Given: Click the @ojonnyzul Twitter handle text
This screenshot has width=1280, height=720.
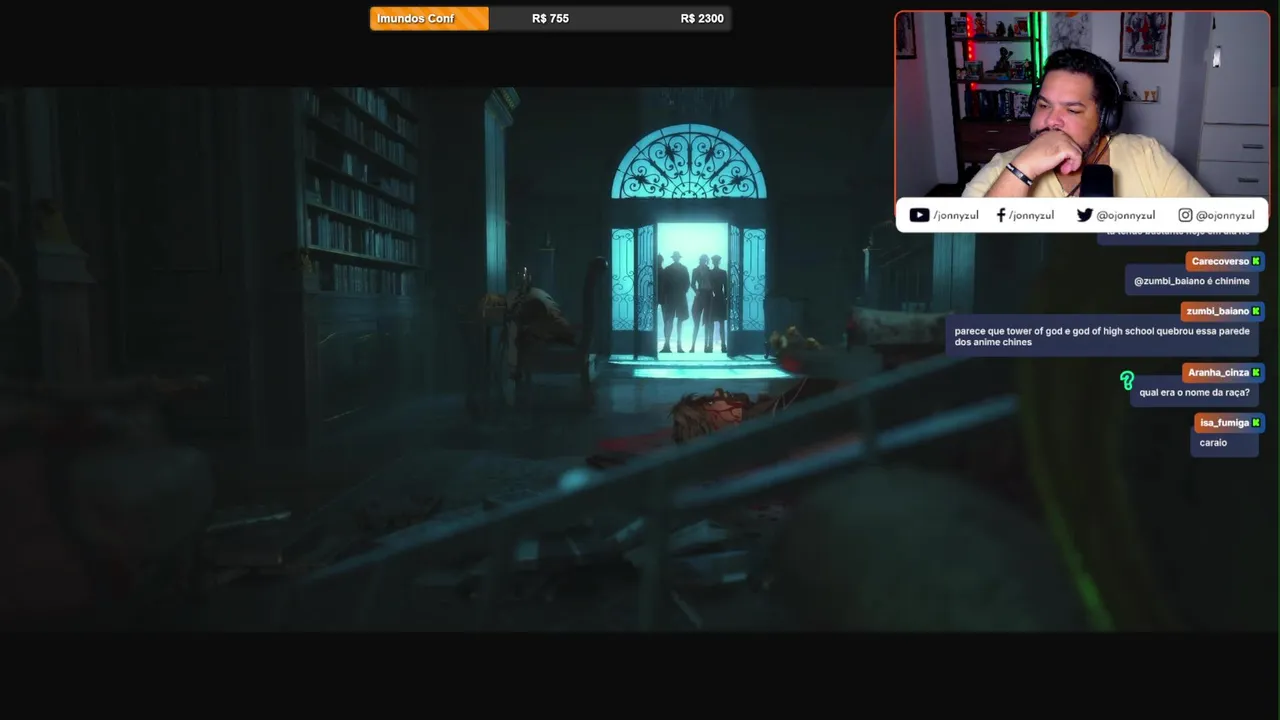Looking at the screenshot, I should (x=1126, y=215).
